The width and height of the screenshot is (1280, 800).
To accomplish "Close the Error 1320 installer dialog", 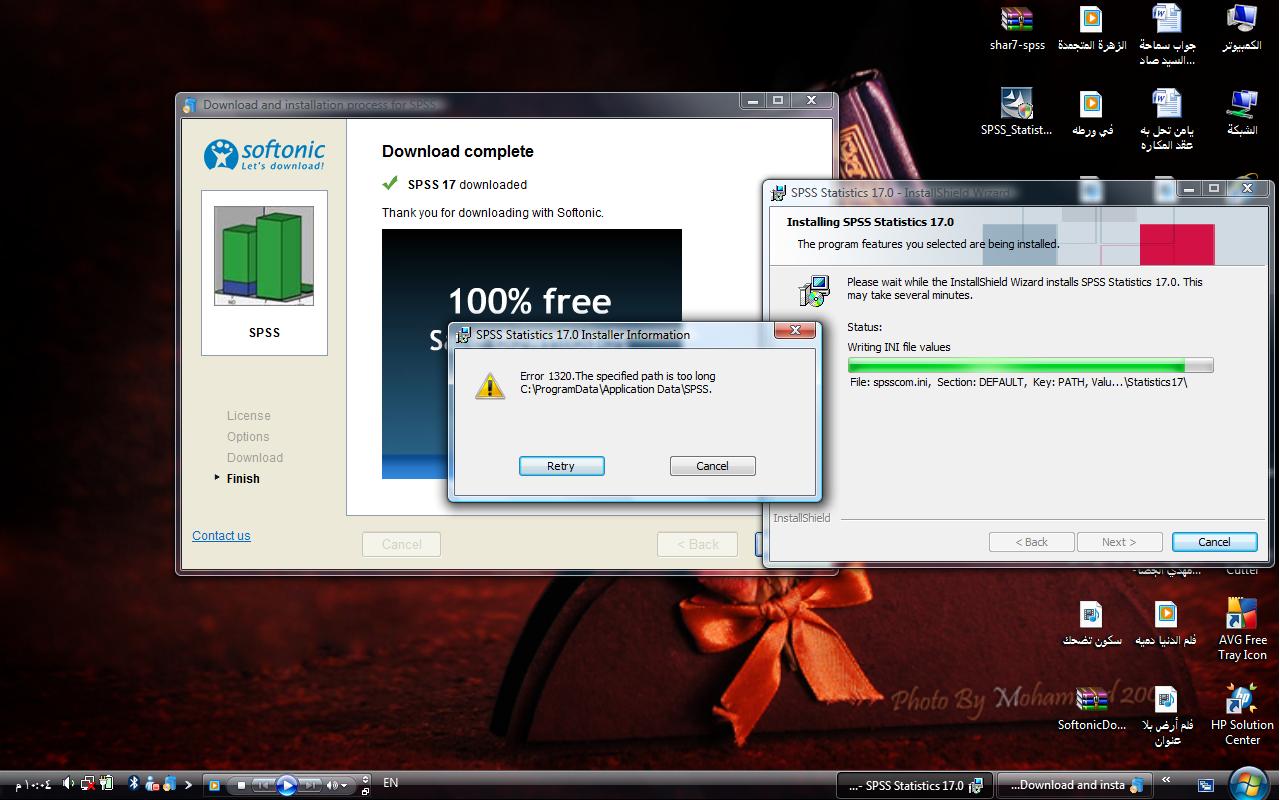I will (795, 330).
